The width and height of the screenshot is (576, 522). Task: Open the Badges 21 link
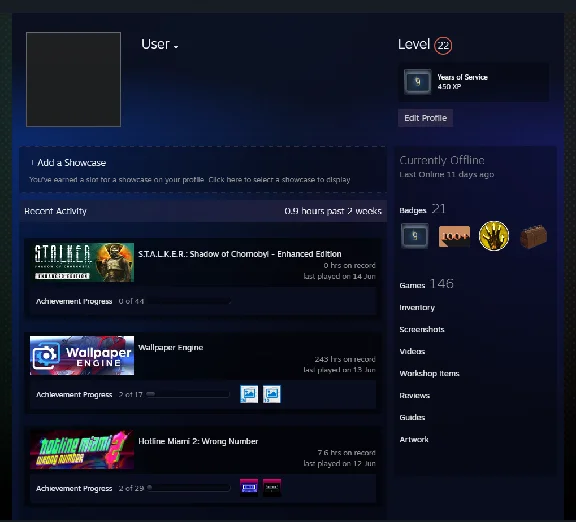422,209
